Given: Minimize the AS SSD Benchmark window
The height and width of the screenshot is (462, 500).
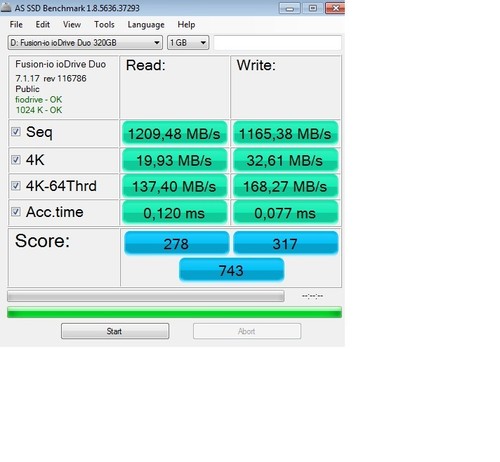Looking at the screenshot, I should 290,8.
